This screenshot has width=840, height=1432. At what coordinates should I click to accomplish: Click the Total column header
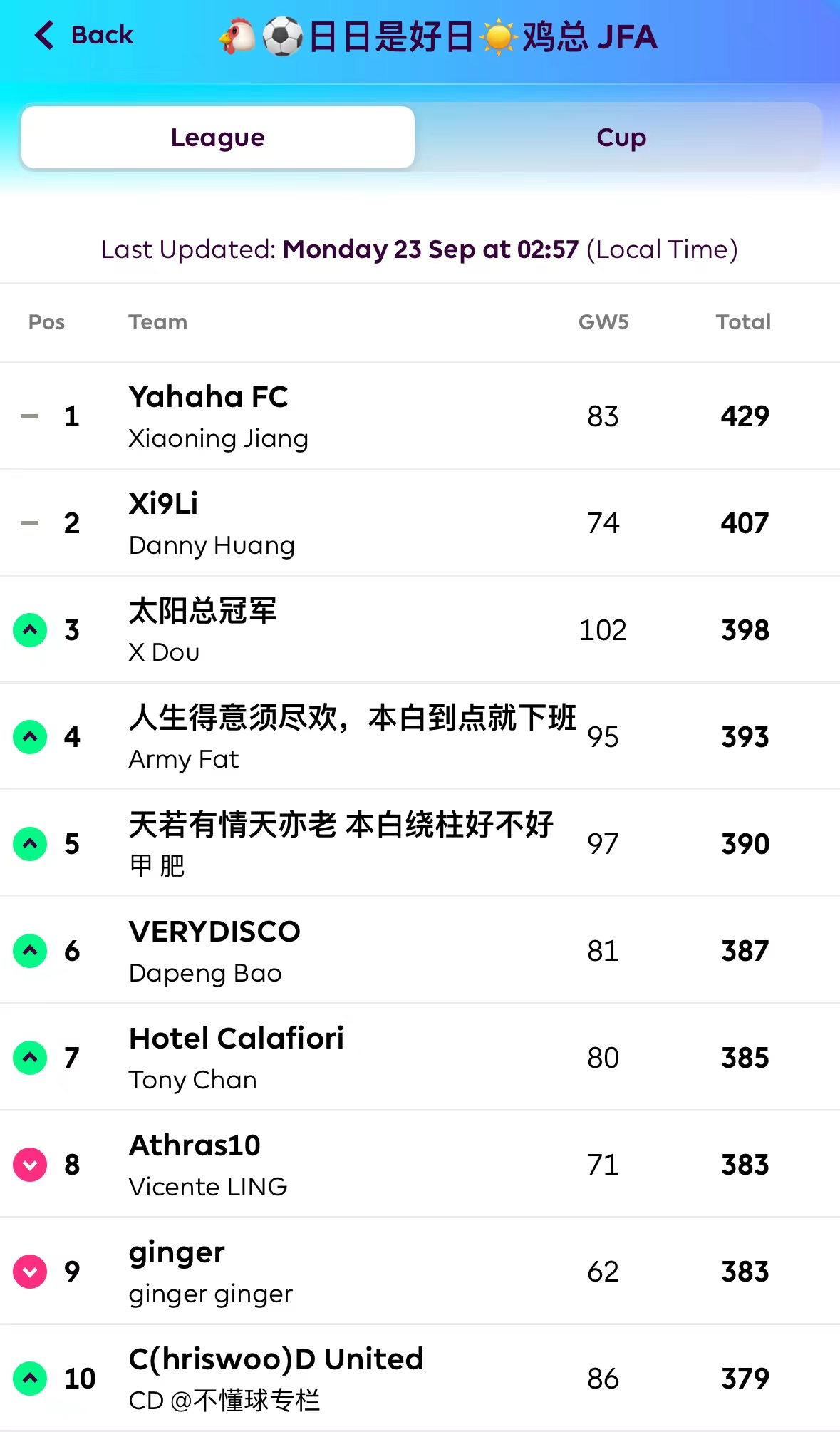coord(743,322)
